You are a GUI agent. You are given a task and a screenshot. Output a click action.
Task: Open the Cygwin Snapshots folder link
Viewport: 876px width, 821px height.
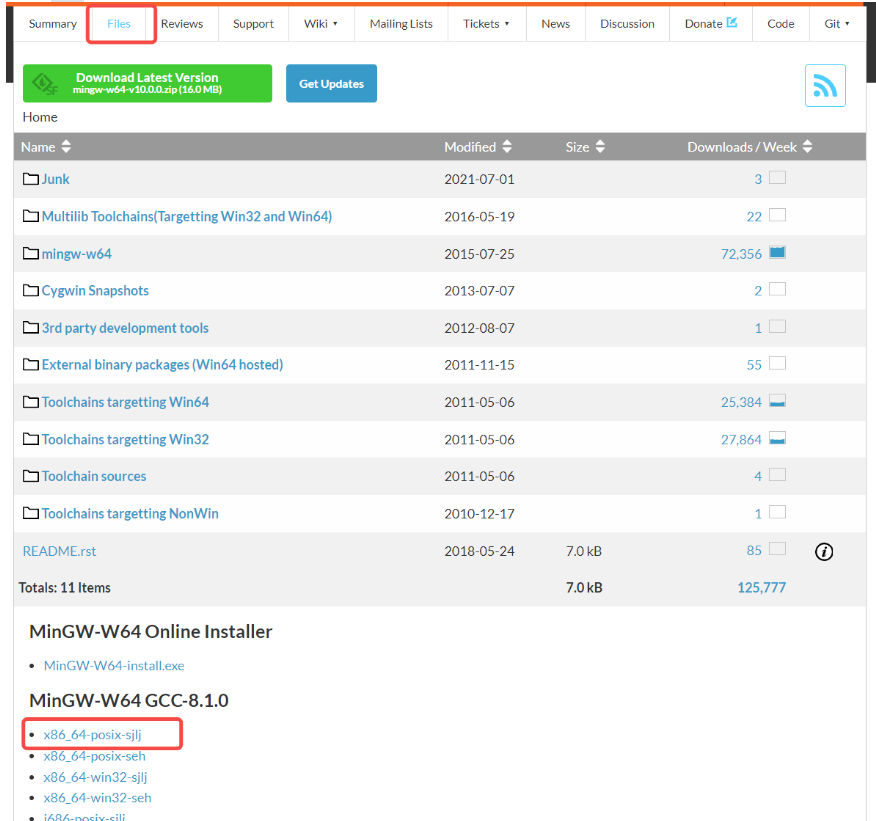95,291
